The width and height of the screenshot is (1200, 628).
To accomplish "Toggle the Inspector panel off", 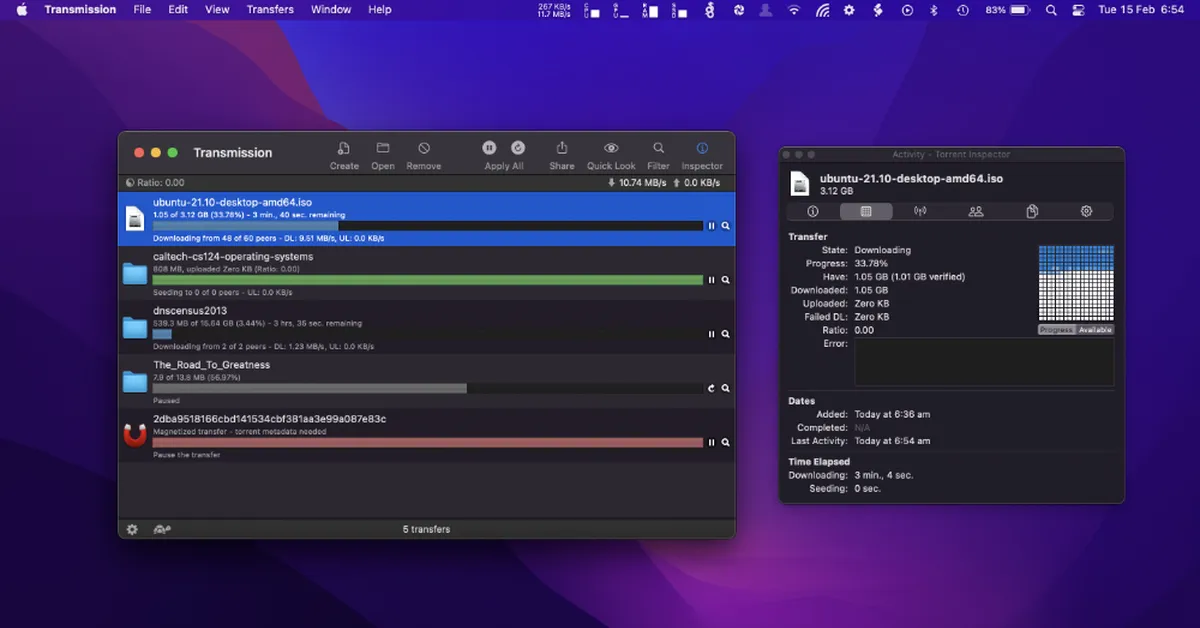I will (x=702, y=148).
